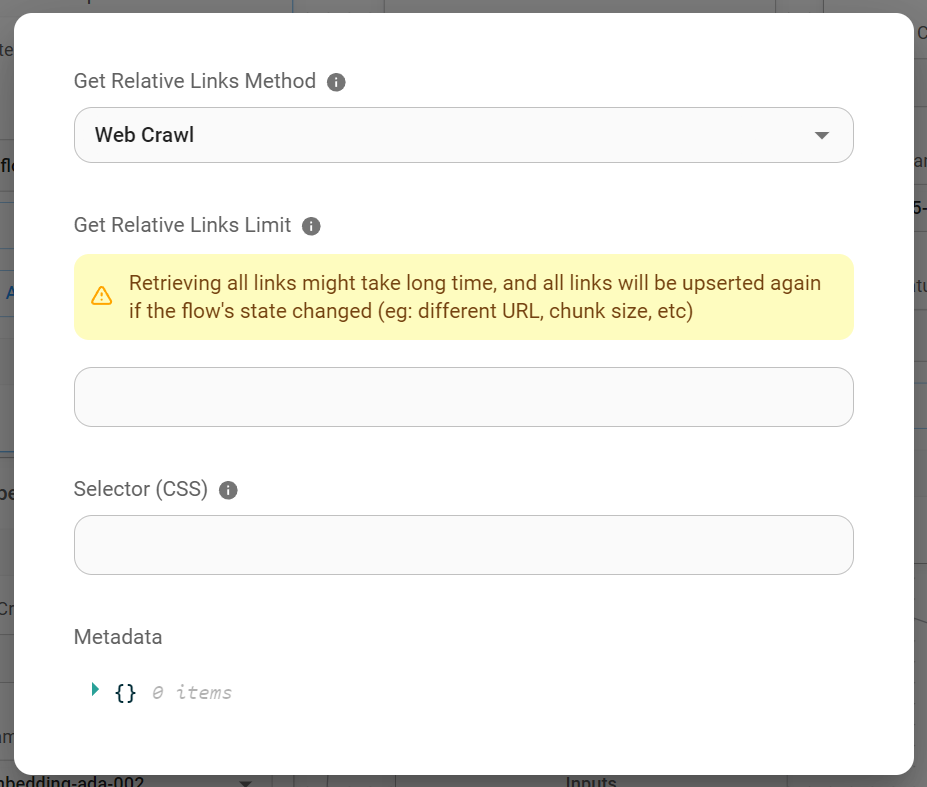Click the caret arrow in Web Crawl dropdown

[x=822, y=135]
